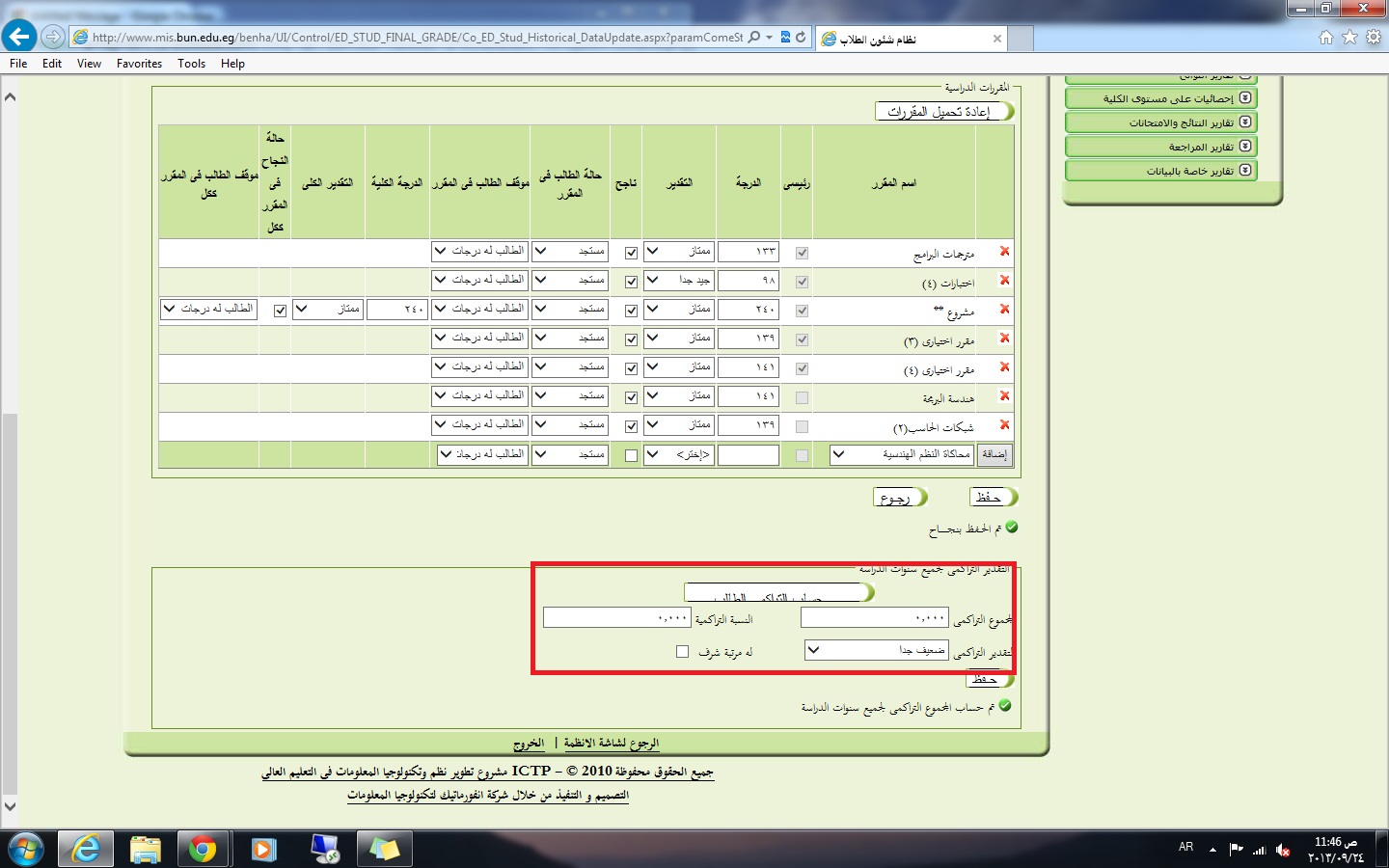This screenshot has width=1389, height=868.
Task: Open the Edit menu
Action: tap(52, 64)
